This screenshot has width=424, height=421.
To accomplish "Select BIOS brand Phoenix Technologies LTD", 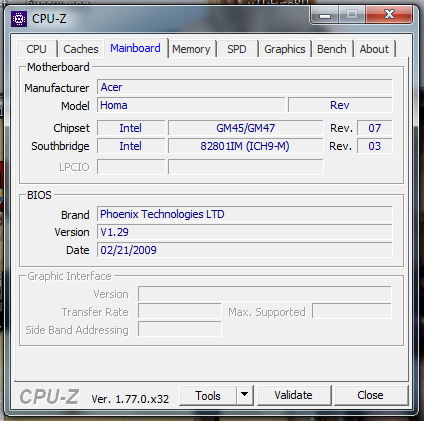I will point(245,214).
